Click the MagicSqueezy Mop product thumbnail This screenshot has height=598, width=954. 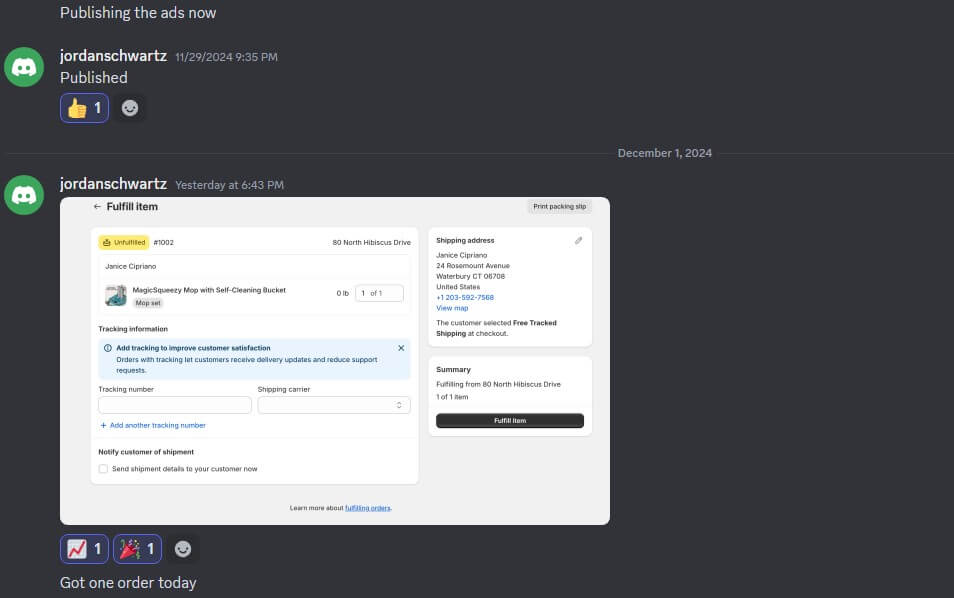click(116, 295)
